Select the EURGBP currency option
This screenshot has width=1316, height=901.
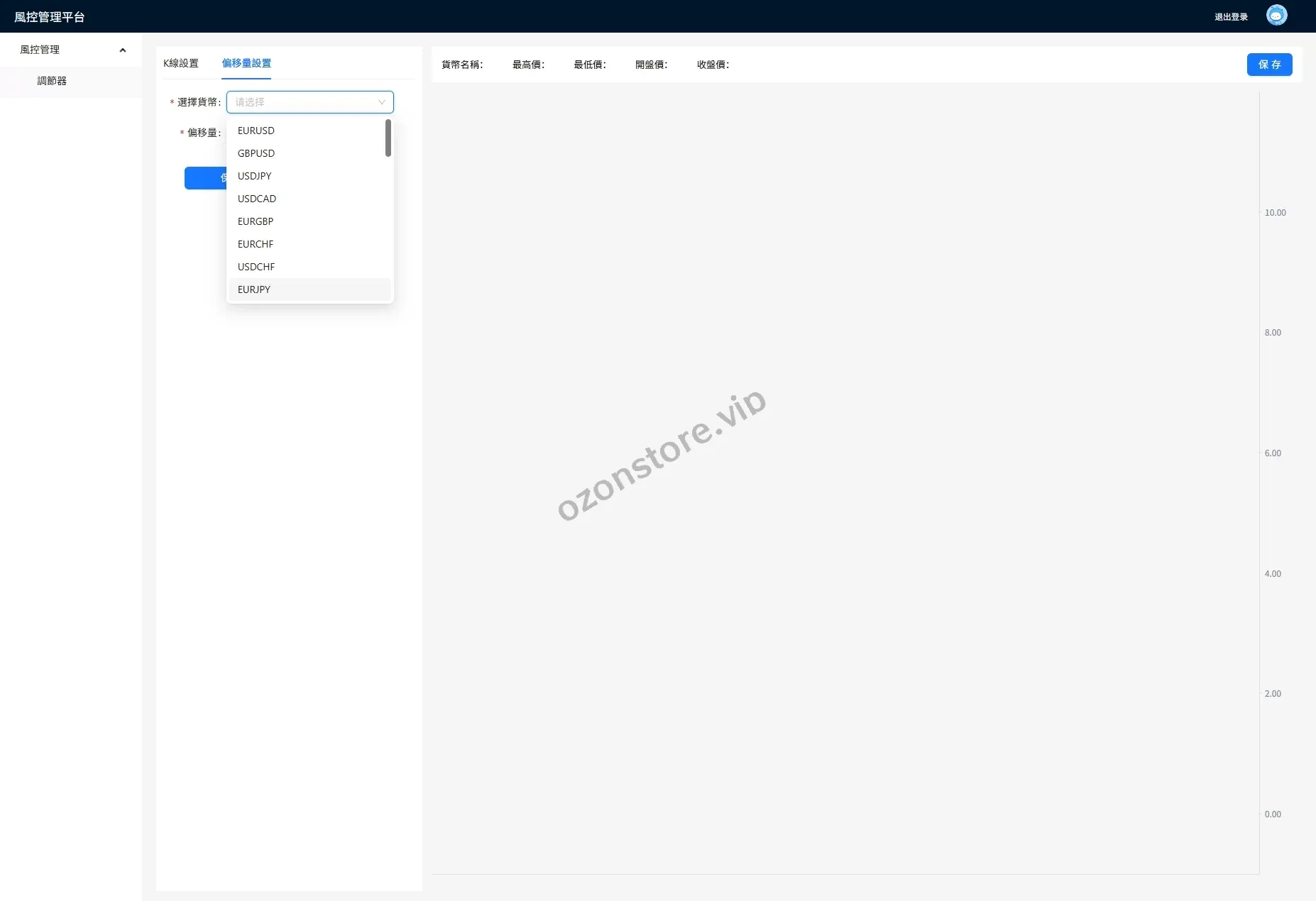[x=256, y=221]
